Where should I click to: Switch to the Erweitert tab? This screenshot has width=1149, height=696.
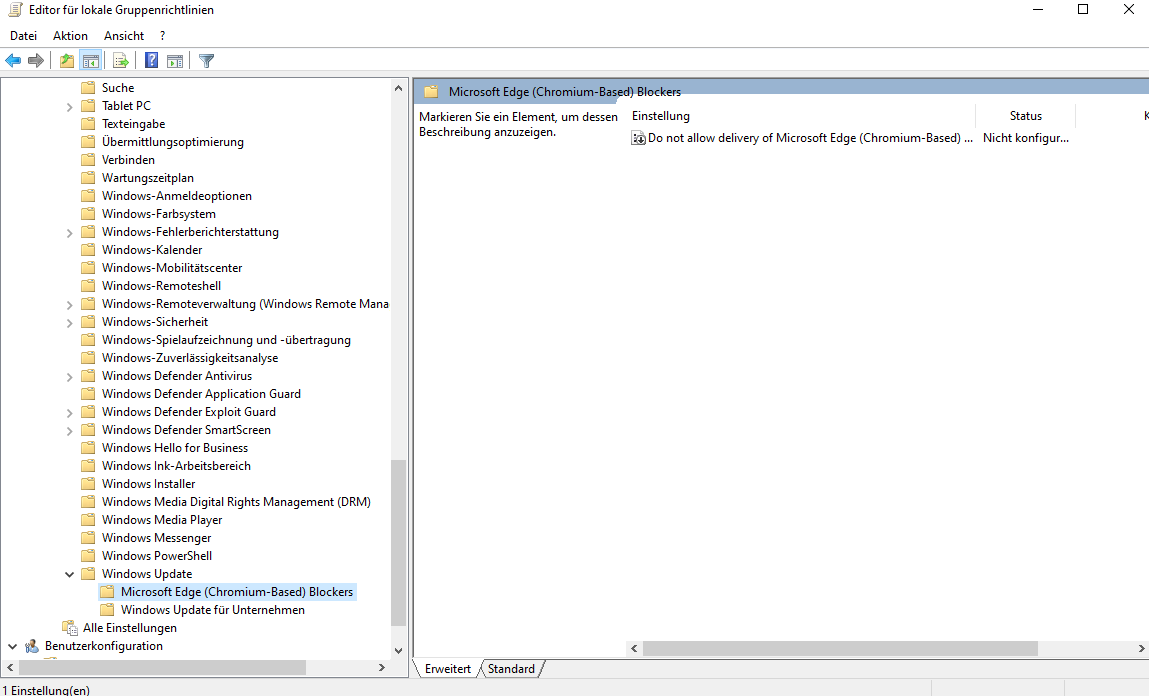point(448,669)
